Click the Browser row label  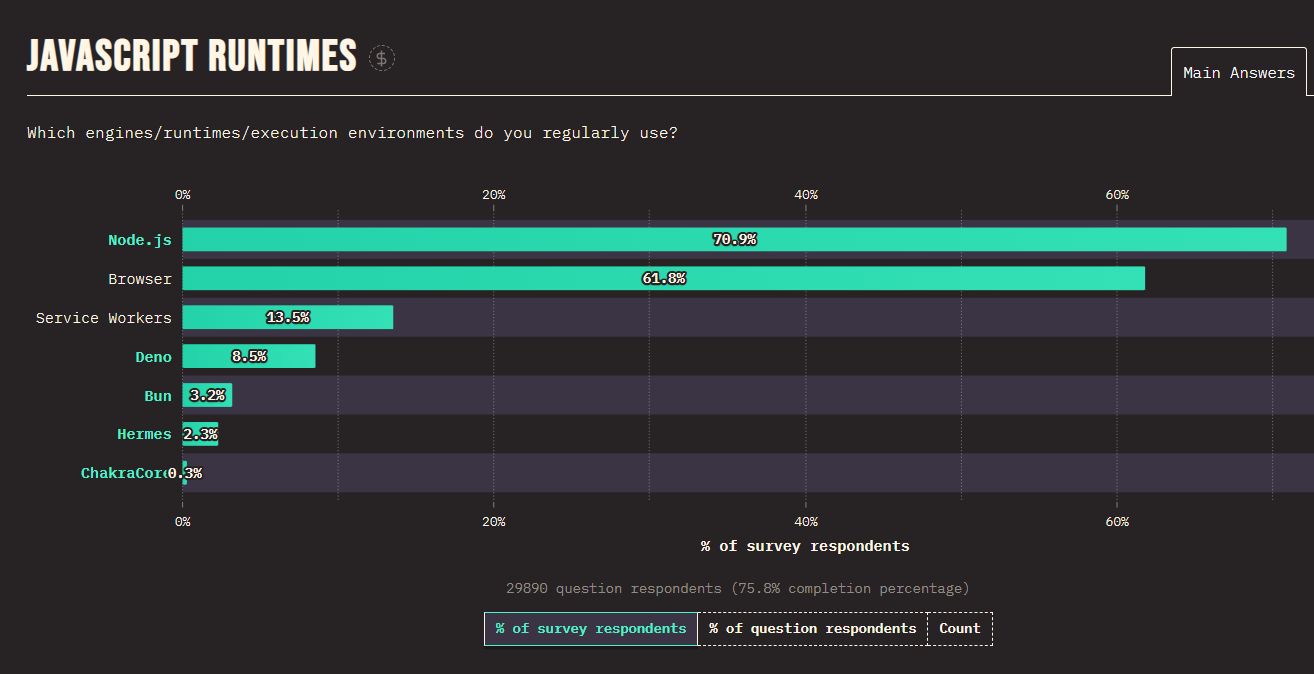point(140,279)
